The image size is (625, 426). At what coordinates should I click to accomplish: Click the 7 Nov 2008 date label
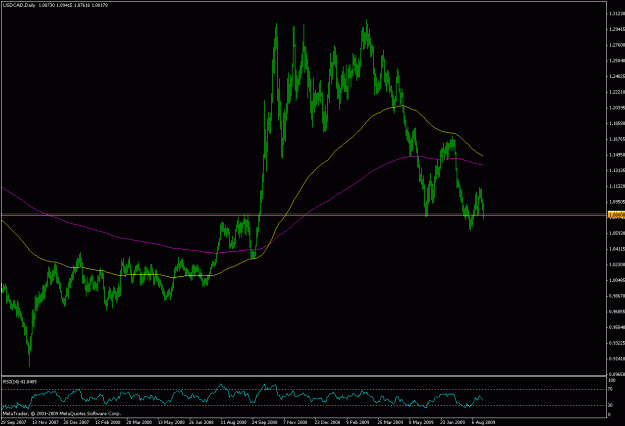[x=295, y=422]
